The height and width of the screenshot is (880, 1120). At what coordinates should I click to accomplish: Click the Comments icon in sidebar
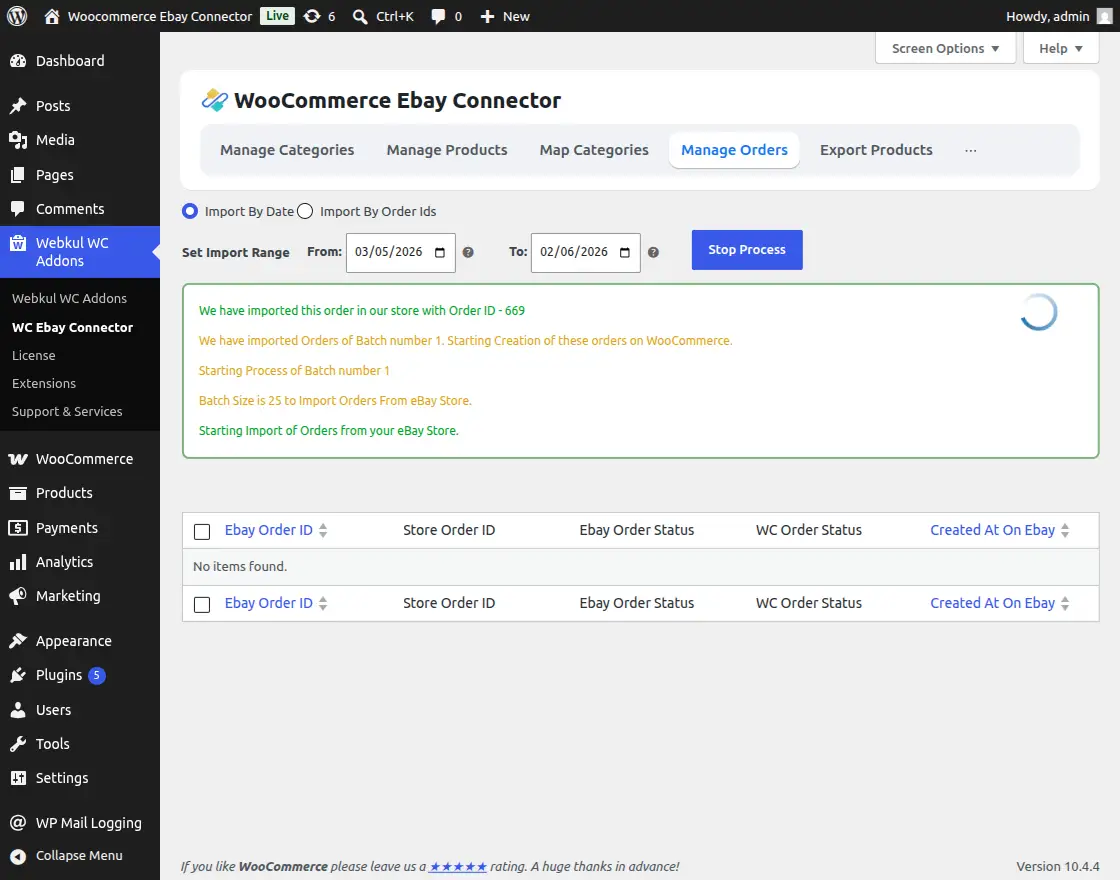click(x=19, y=209)
